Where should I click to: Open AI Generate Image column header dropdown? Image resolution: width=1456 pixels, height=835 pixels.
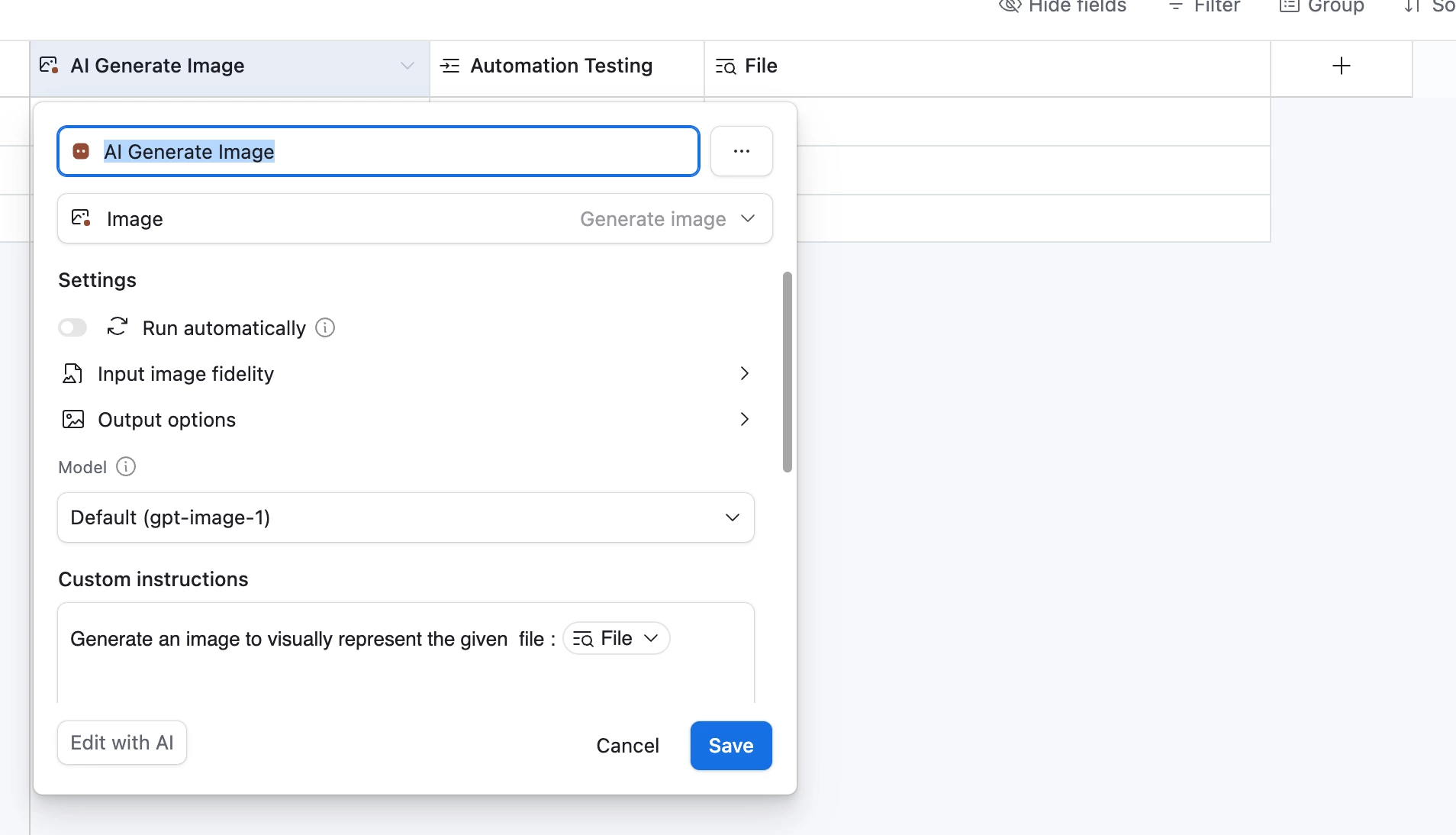(407, 66)
